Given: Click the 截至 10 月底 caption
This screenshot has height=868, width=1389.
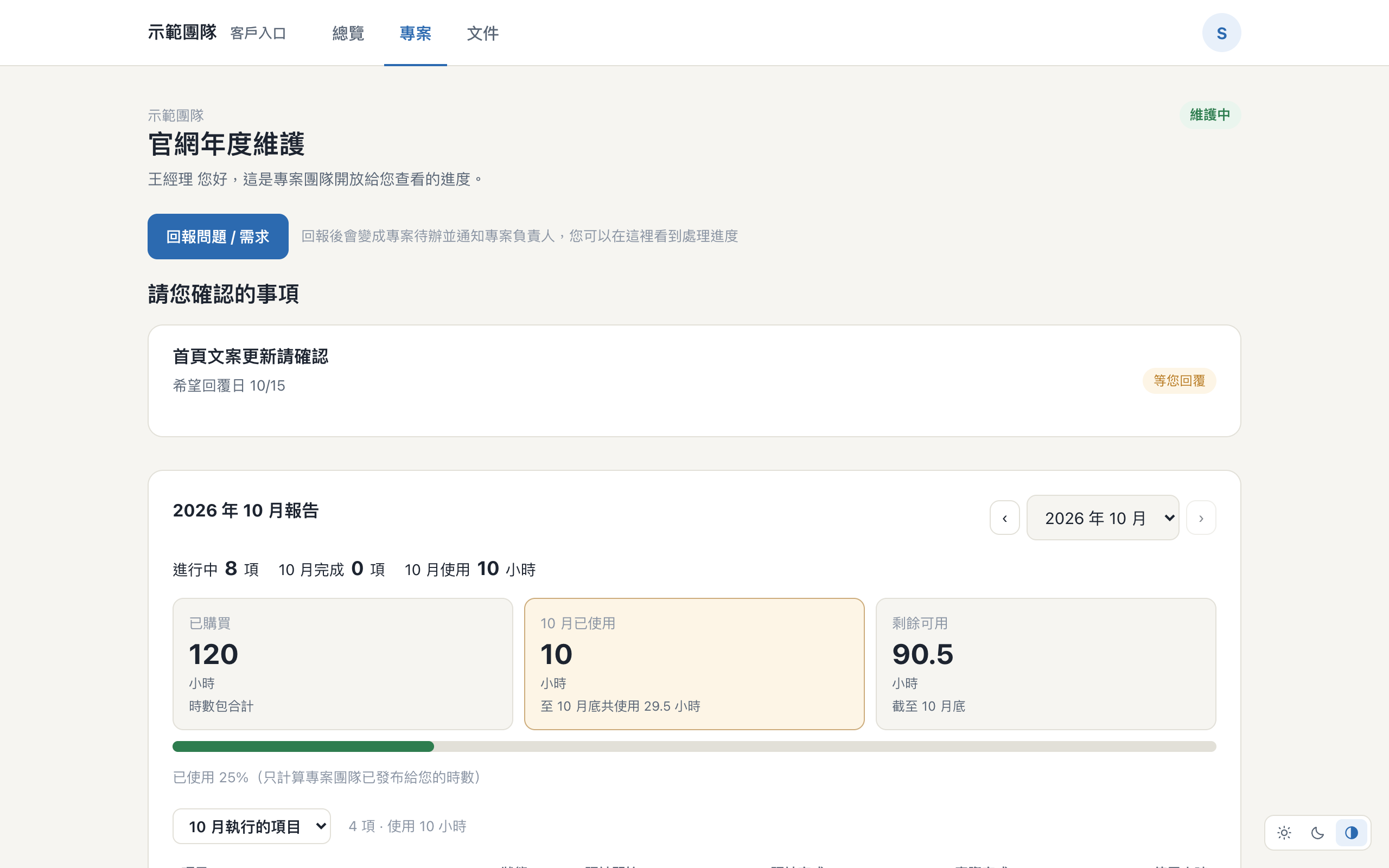Looking at the screenshot, I should tap(929, 706).
